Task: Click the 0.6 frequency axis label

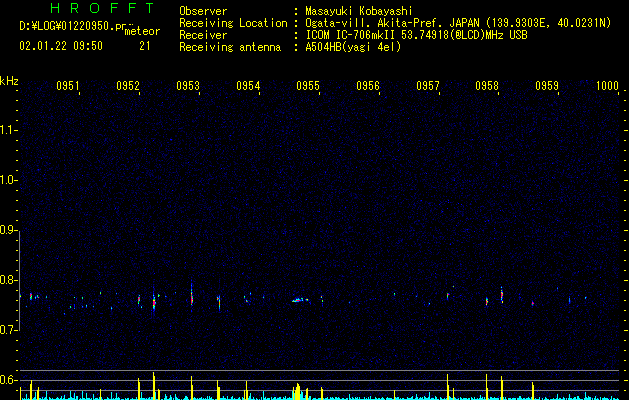Action: [8, 380]
